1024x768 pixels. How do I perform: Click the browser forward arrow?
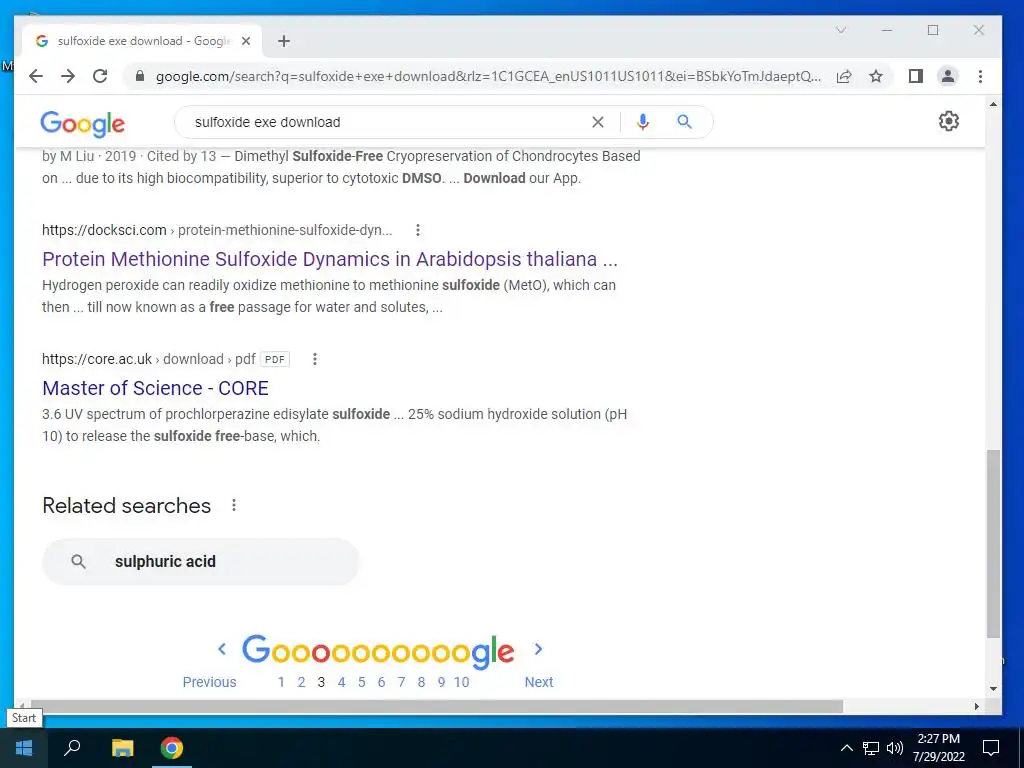[x=68, y=76]
